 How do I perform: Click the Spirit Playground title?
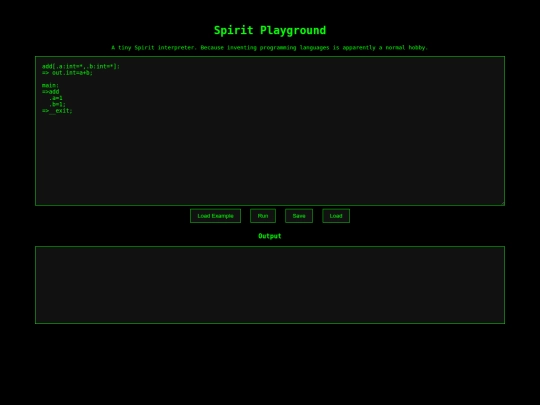coord(270,30)
